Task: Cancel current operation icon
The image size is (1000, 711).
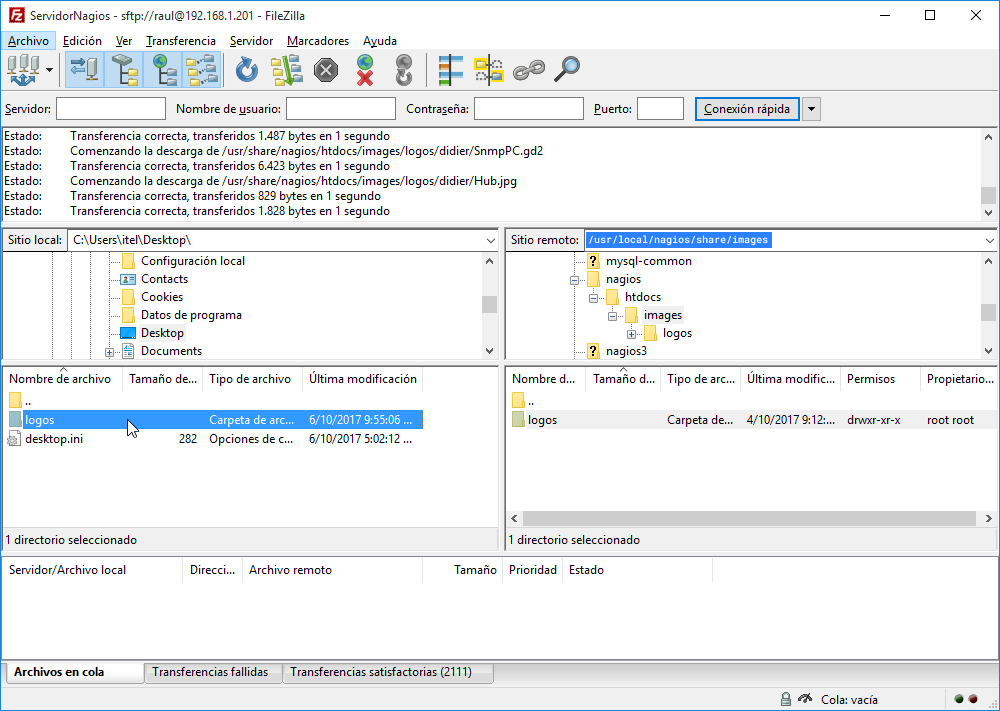Action: (326, 70)
